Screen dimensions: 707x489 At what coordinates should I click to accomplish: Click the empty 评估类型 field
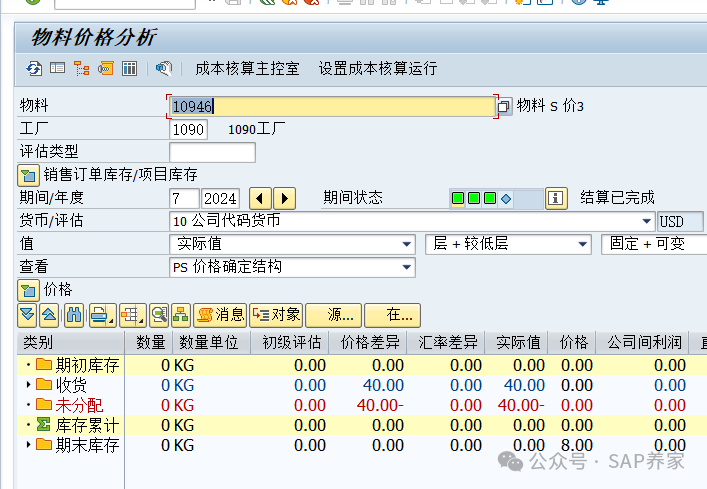click(212, 152)
